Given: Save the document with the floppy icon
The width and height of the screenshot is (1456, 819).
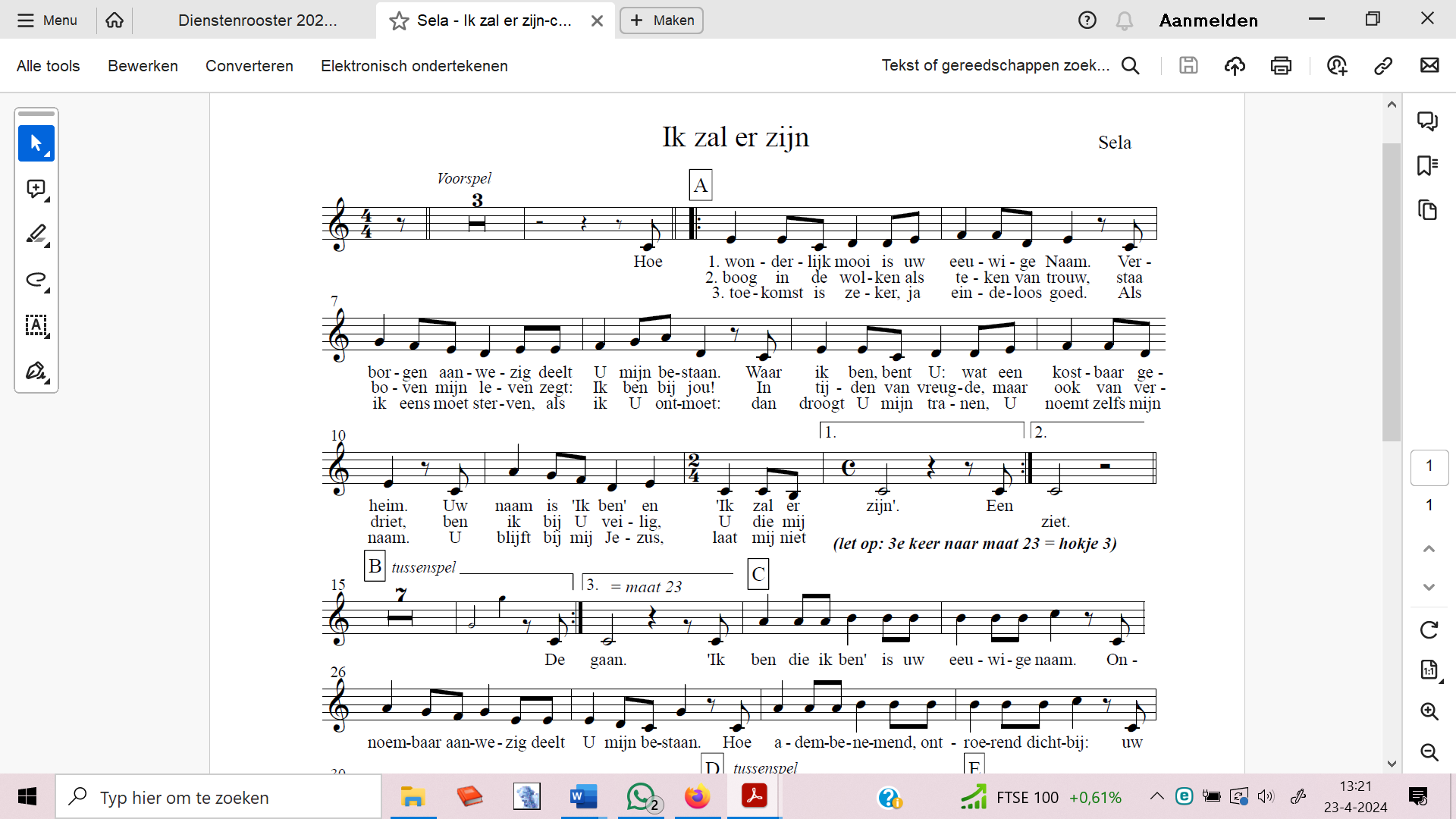Looking at the screenshot, I should coord(1188,66).
